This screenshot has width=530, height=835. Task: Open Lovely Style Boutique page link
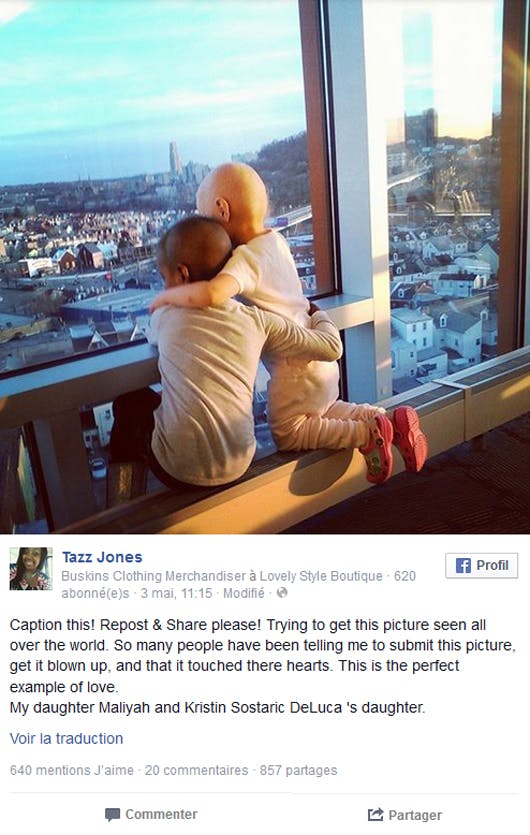pyautogui.click(x=321, y=576)
